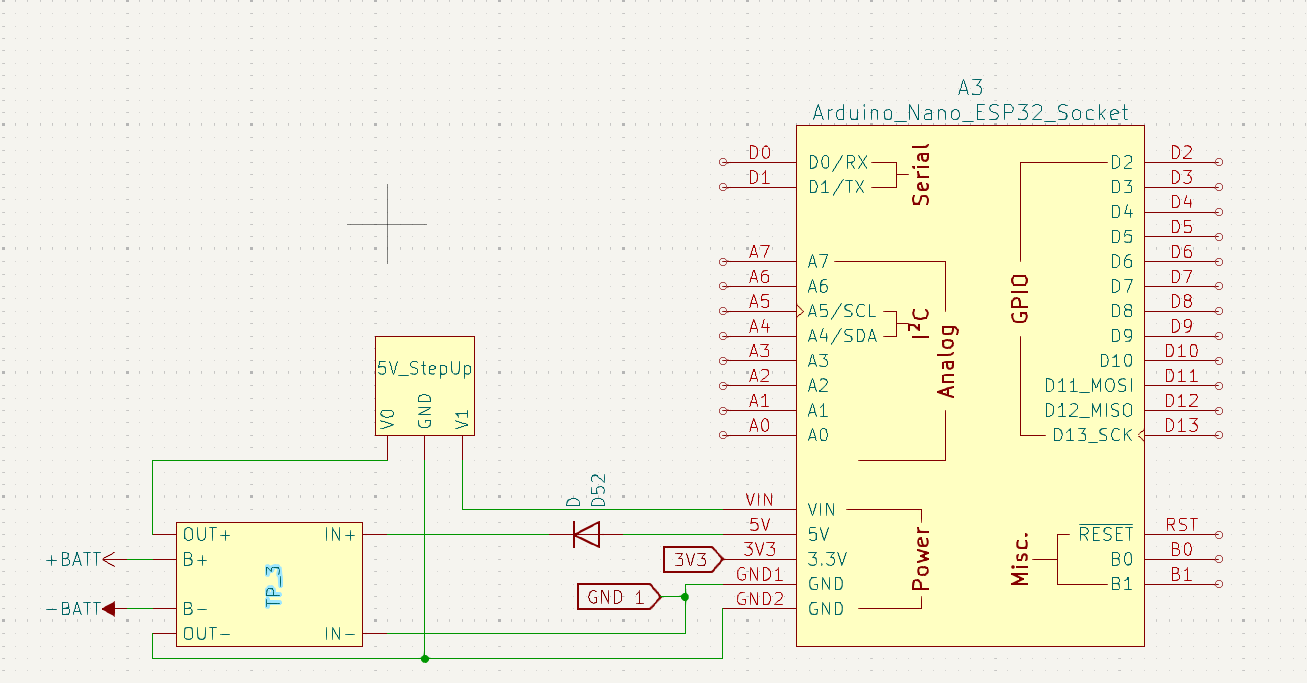
Task: Click the Serial group label
Action: click(921, 175)
